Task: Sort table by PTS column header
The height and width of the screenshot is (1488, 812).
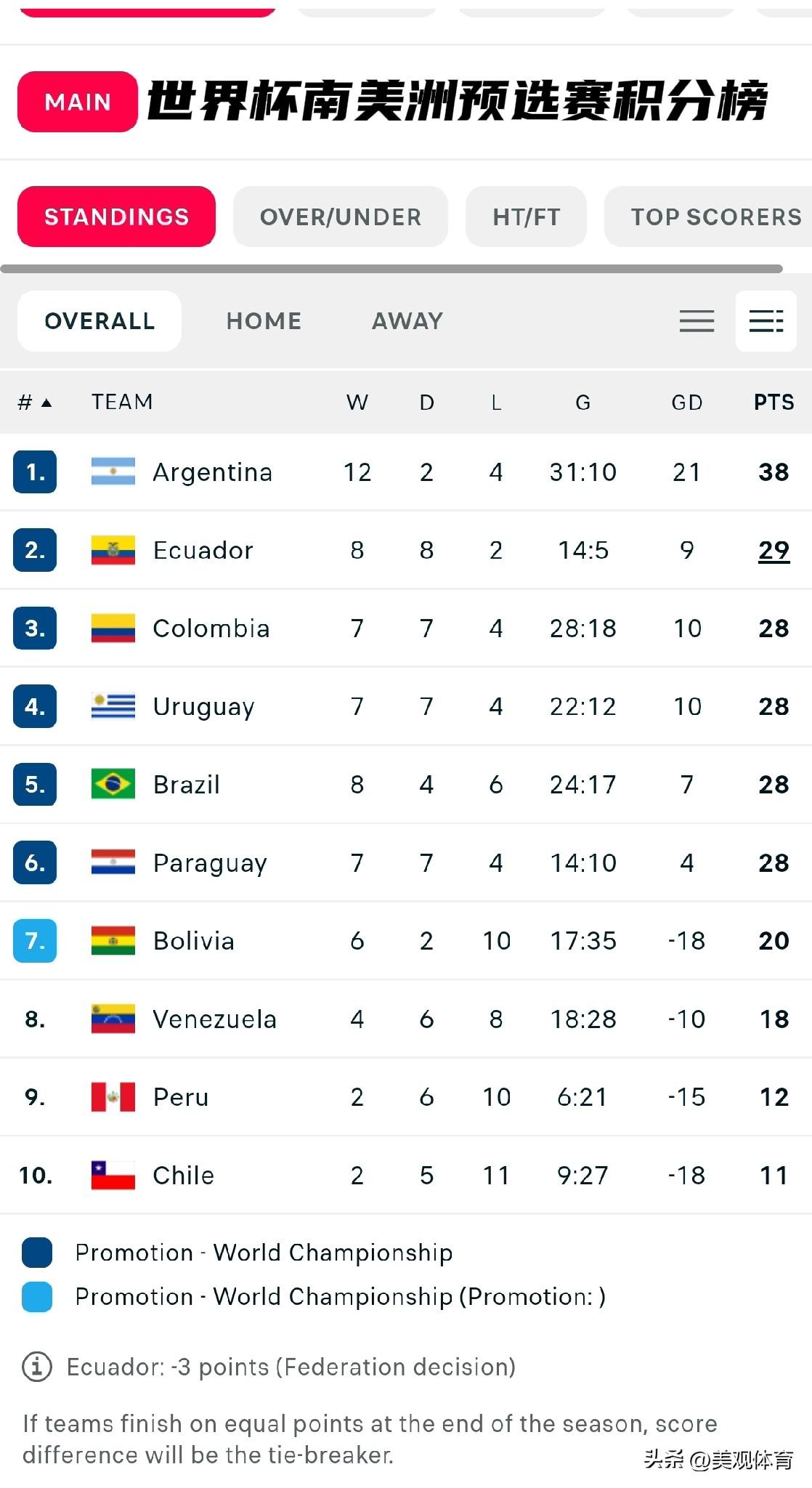Action: [774, 403]
